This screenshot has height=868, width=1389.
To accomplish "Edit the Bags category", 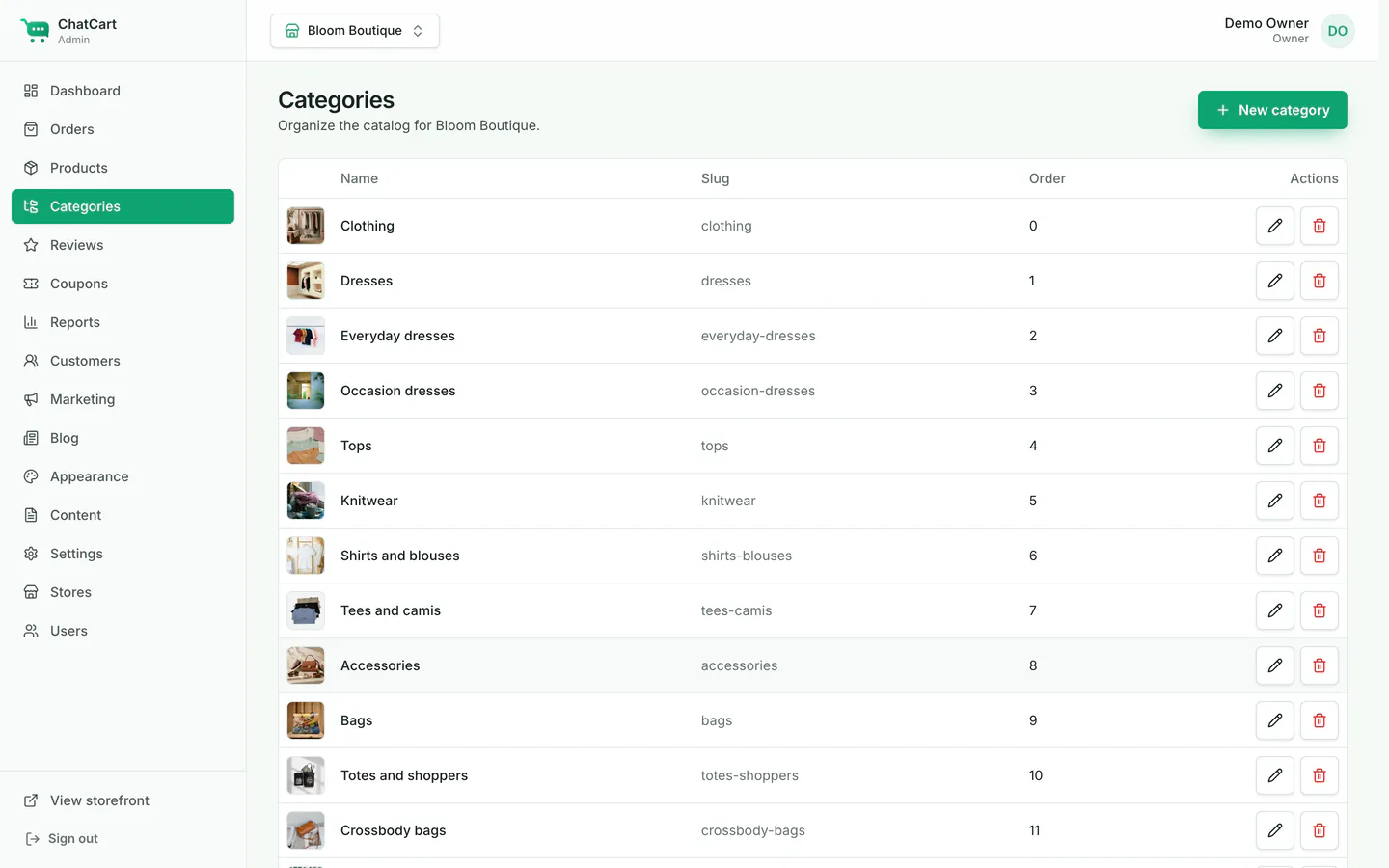I will [1274, 720].
